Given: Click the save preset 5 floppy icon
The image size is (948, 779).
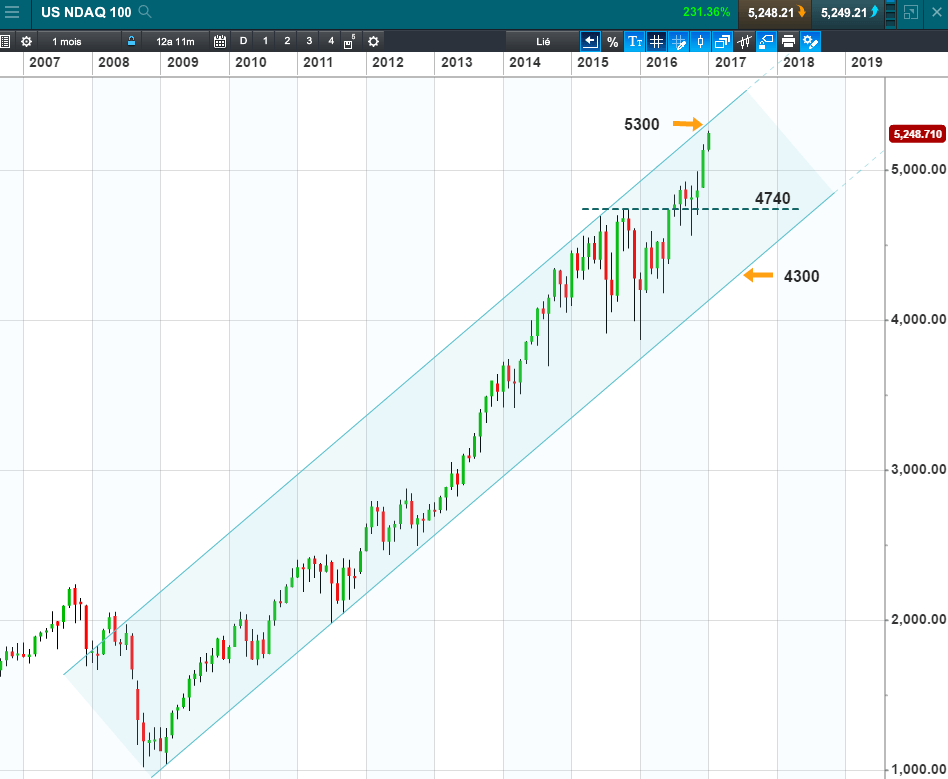Looking at the screenshot, I should tap(349, 42).
